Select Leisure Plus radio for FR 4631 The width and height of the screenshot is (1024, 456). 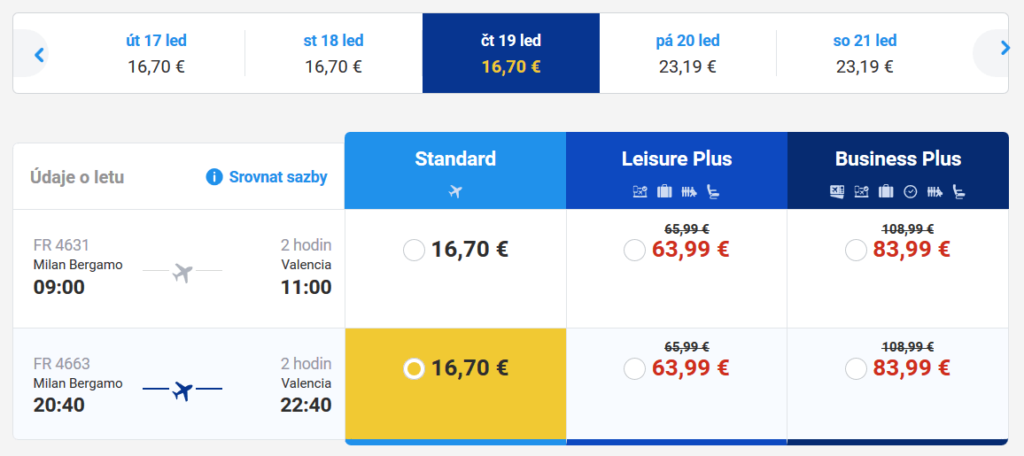(x=634, y=250)
